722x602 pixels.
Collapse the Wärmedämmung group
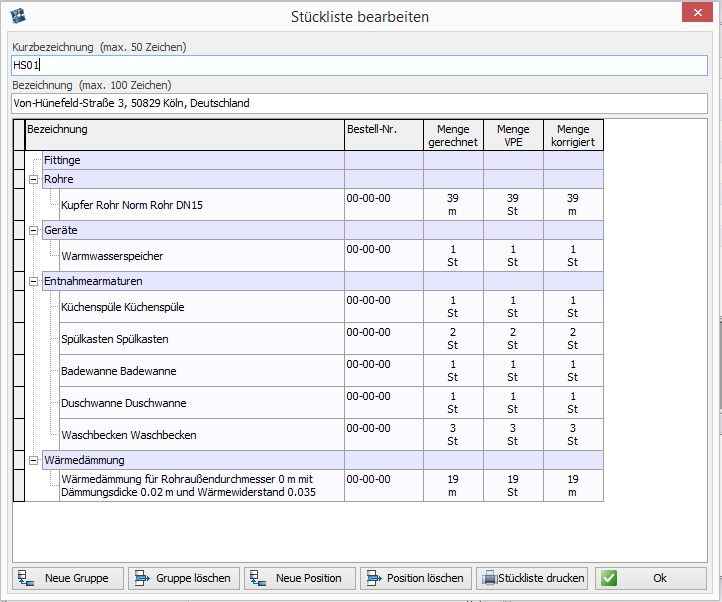(x=33, y=460)
